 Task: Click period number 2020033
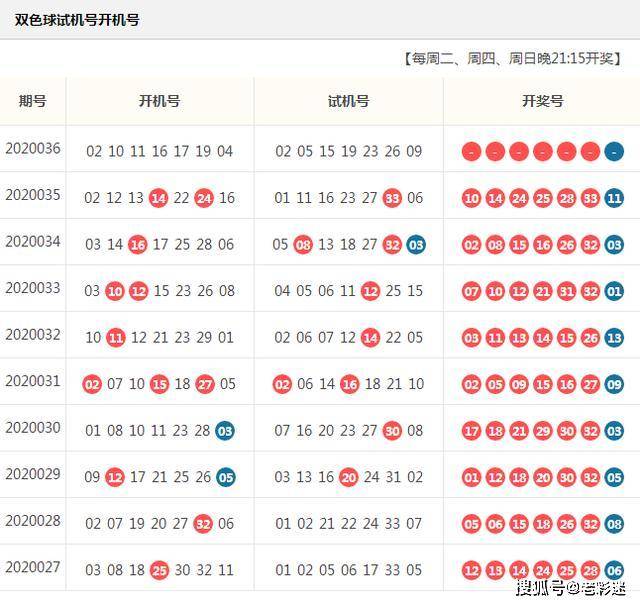point(33,288)
